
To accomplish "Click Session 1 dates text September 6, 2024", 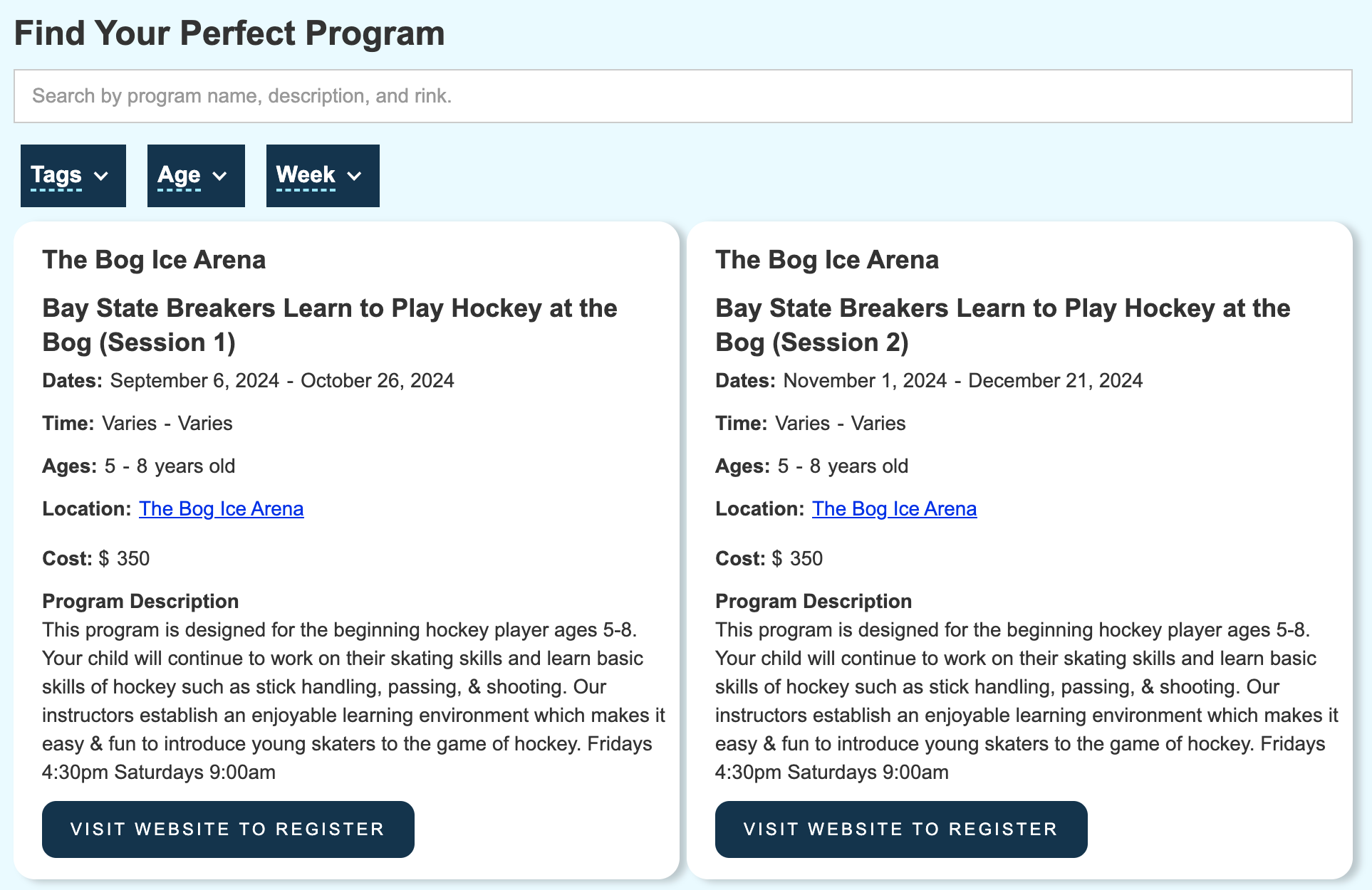I will pyautogui.click(x=194, y=380).
